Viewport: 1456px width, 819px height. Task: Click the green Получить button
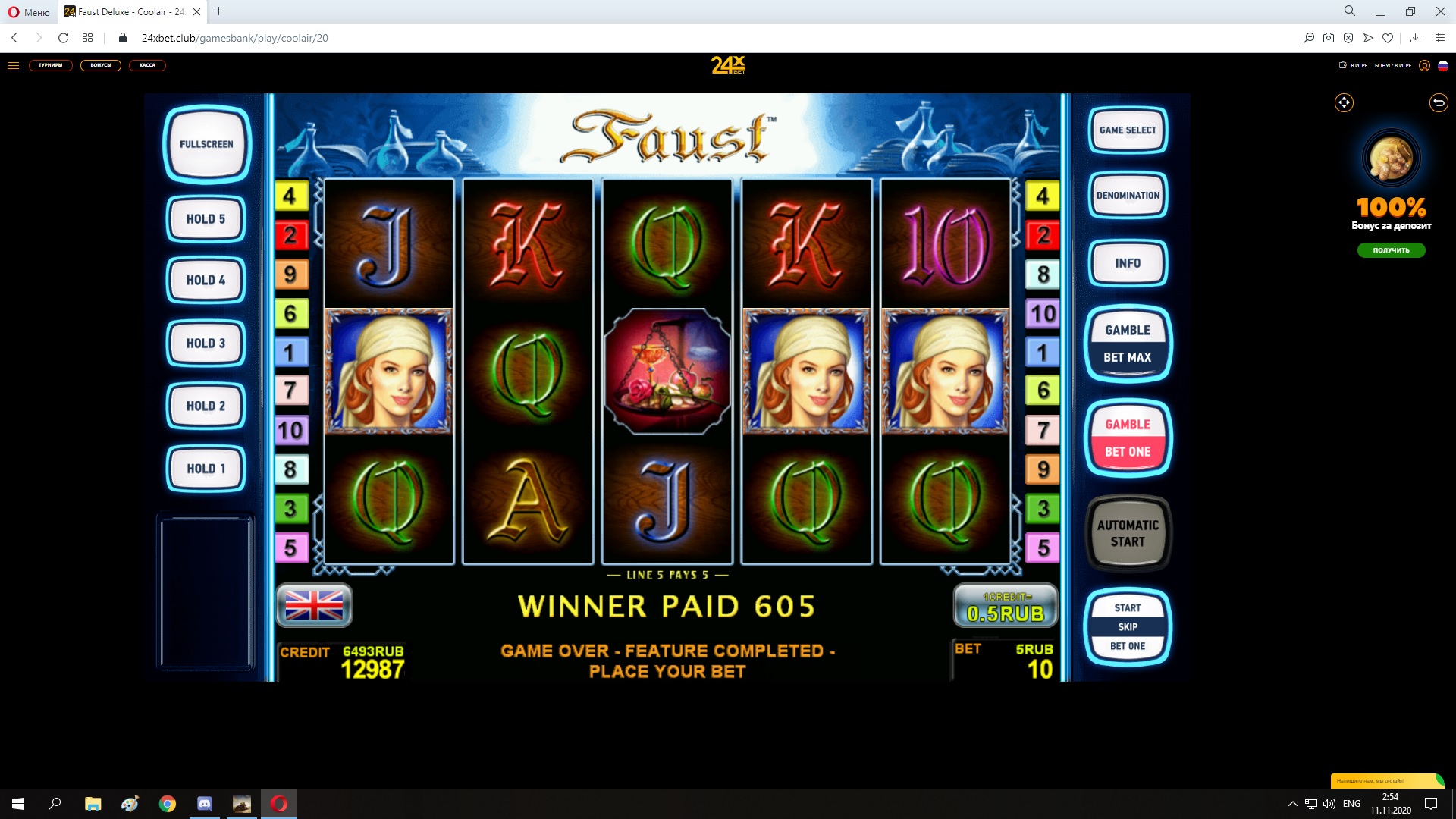tap(1391, 250)
